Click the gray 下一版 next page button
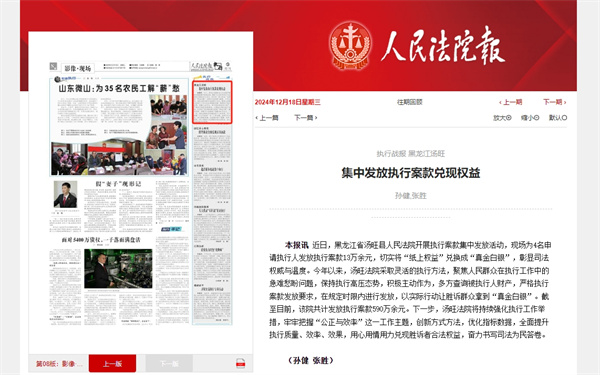 [x=169, y=364]
